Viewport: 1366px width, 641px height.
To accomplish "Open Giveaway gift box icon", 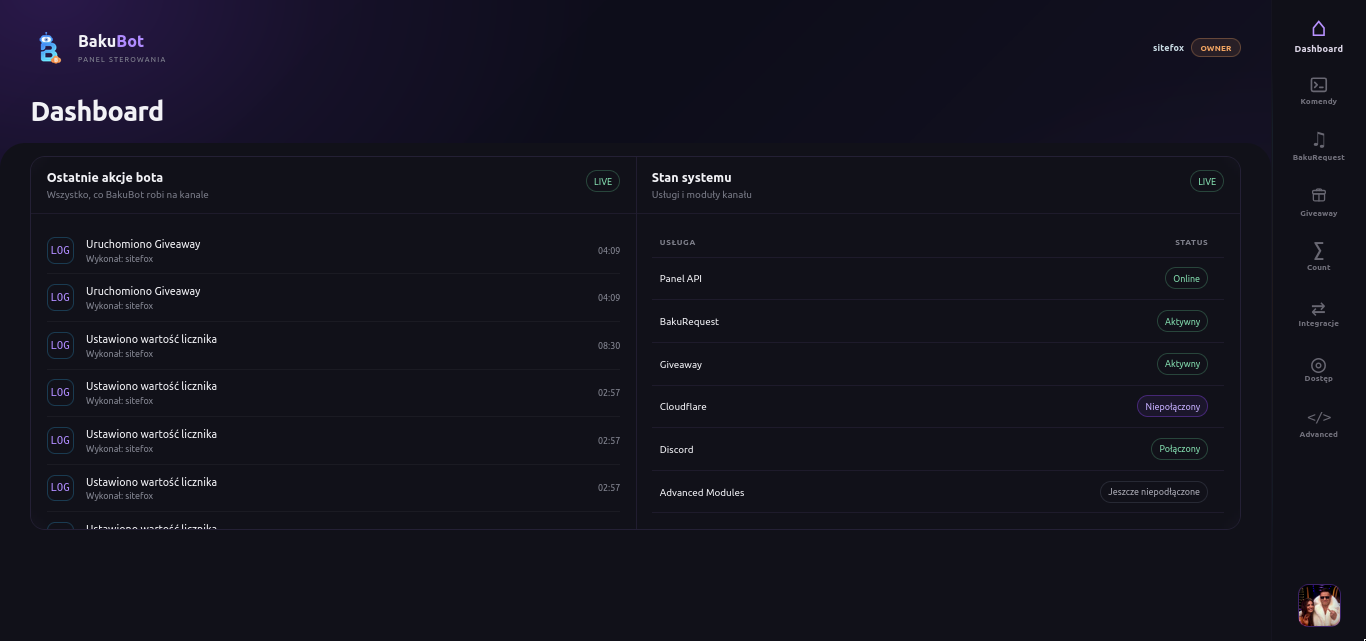I will tap(1318, 195).
